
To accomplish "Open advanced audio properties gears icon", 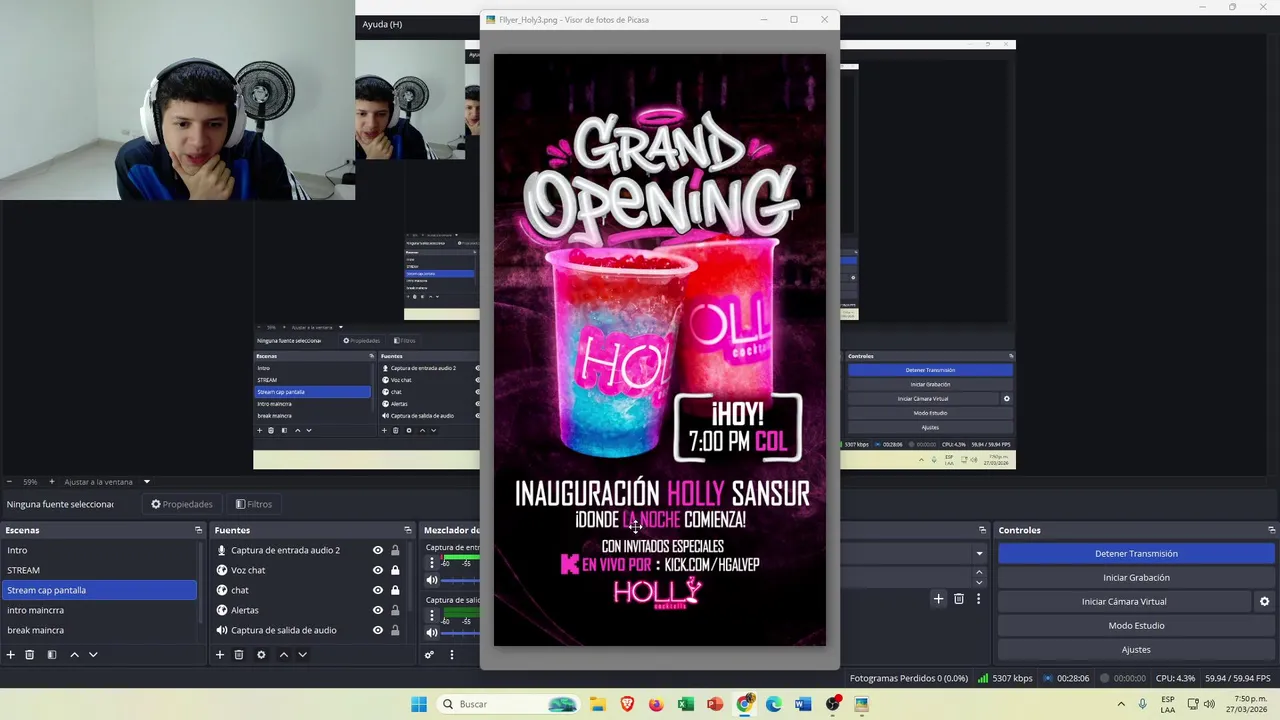I will click(429, 655).
